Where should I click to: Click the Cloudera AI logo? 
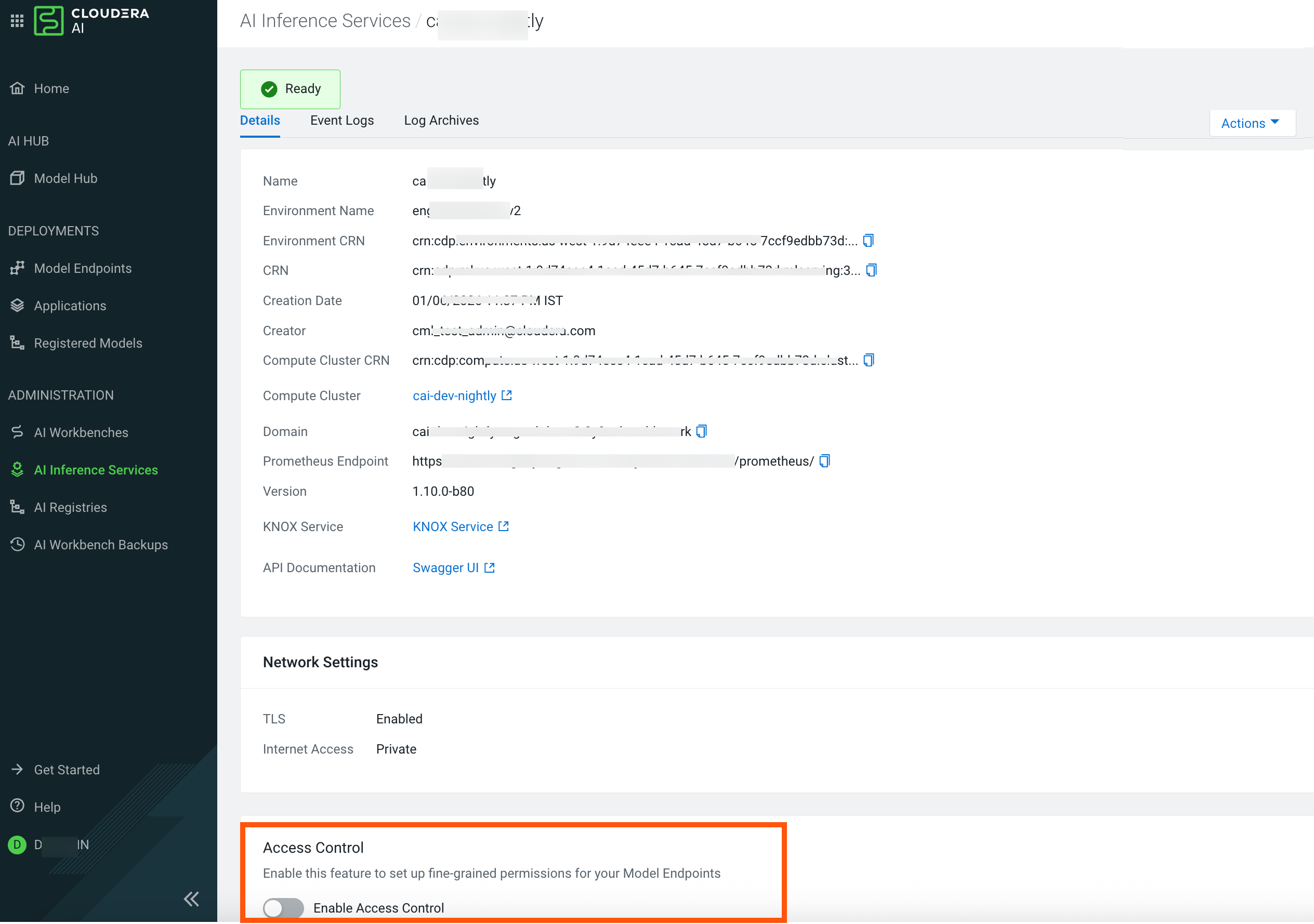point(91,21)
